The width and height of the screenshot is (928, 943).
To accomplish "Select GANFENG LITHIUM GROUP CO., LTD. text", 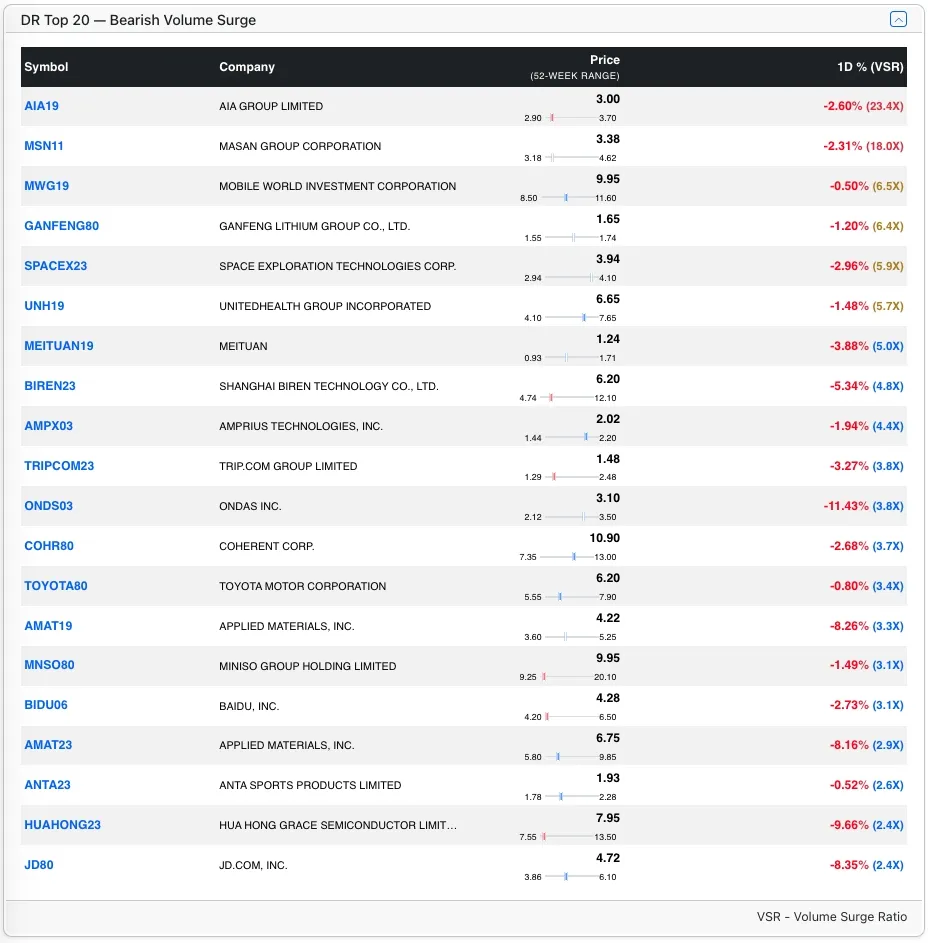I will tap(315, 226).
